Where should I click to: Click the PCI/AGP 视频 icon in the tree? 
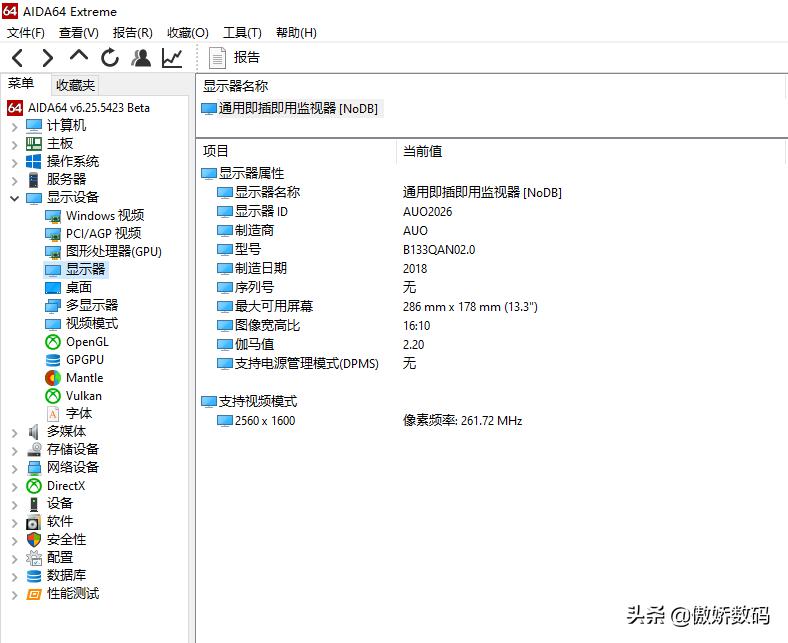coord(53,234)
